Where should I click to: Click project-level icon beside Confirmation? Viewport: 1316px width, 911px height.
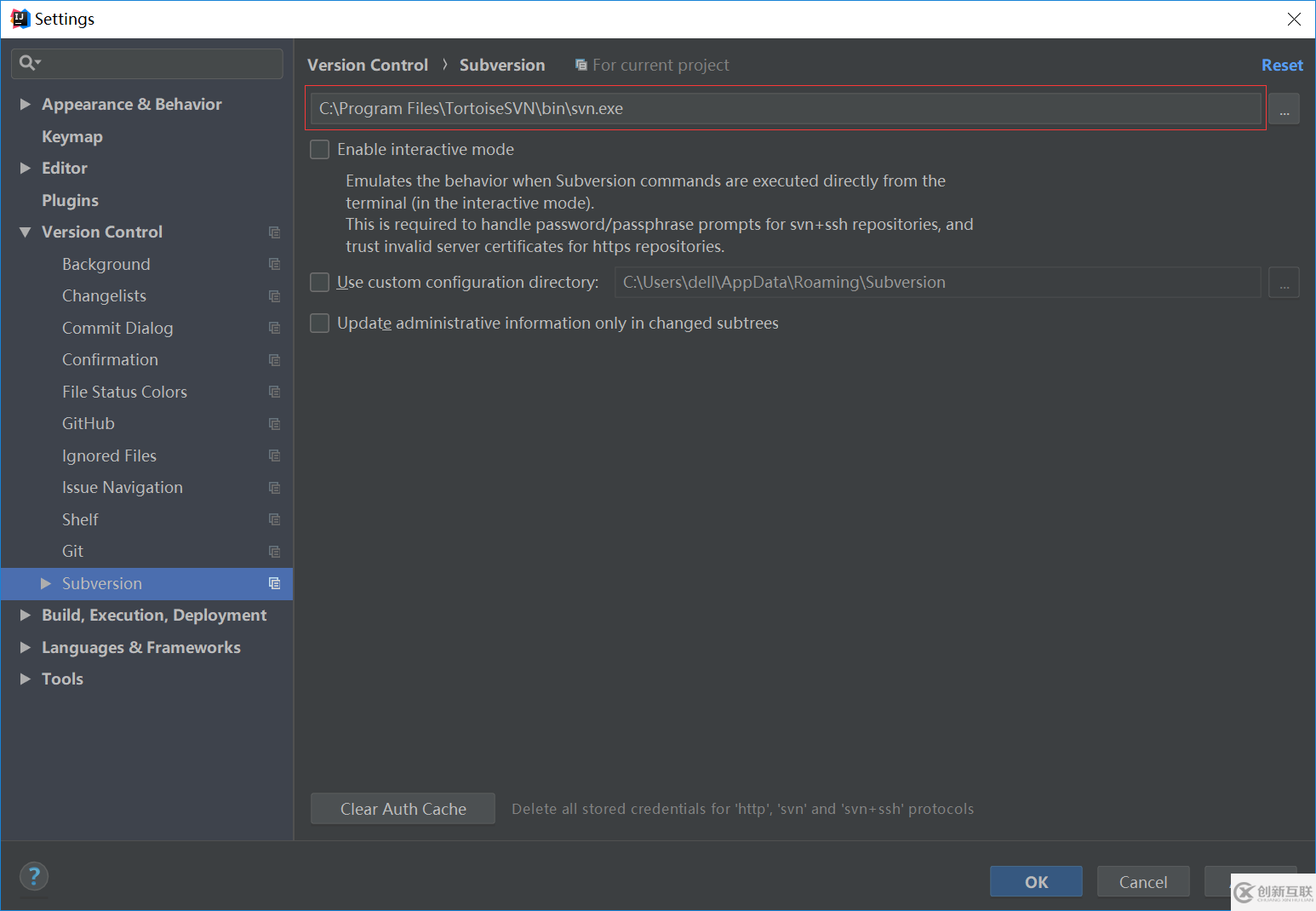point(274,360)
